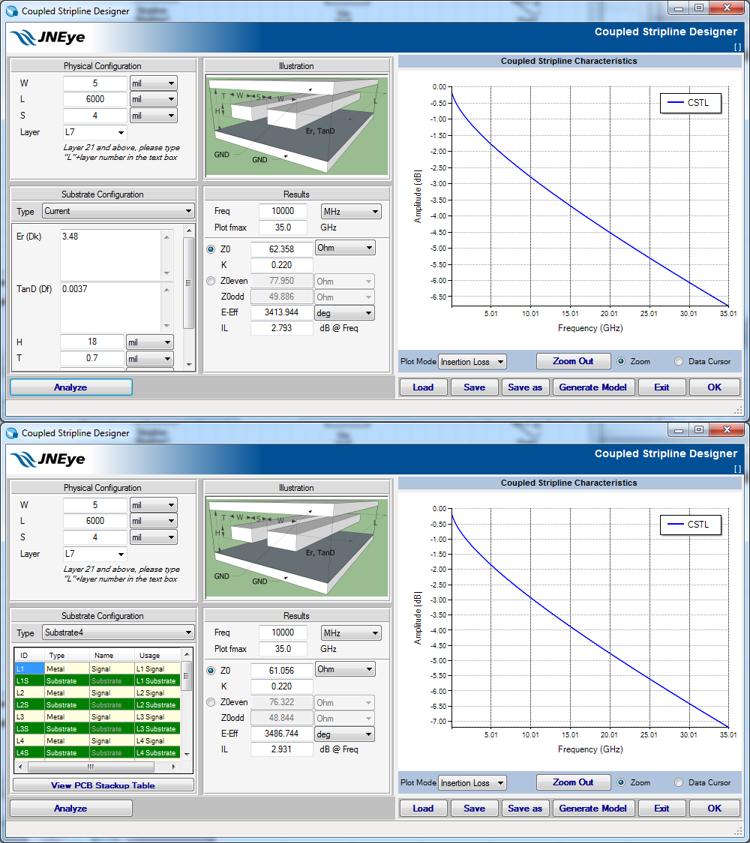Click the CSTL legend in bottom plot
750x843 pixels.
click(x=690, y=525)
